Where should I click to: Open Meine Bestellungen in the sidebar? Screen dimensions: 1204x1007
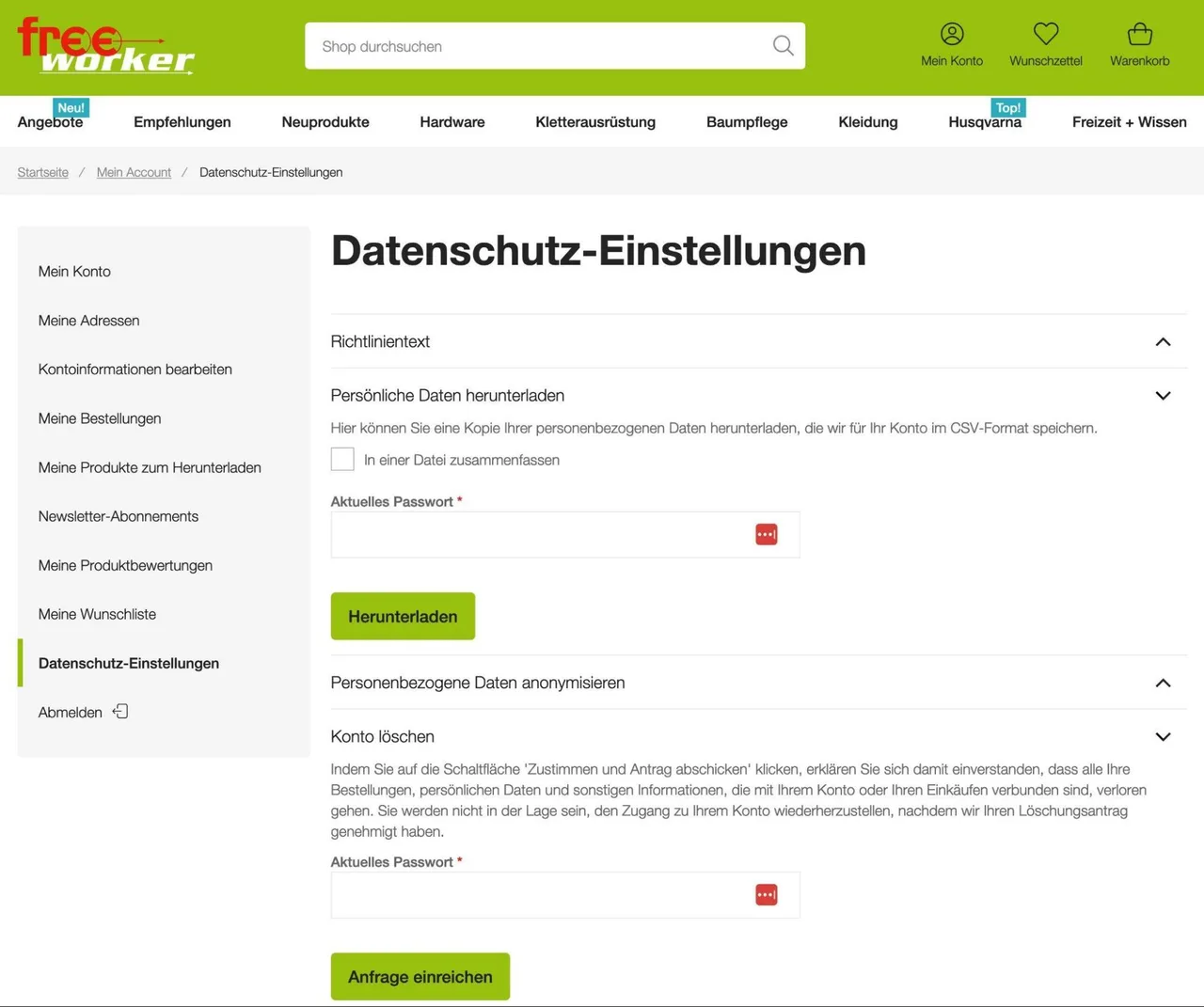pos(100,418)
